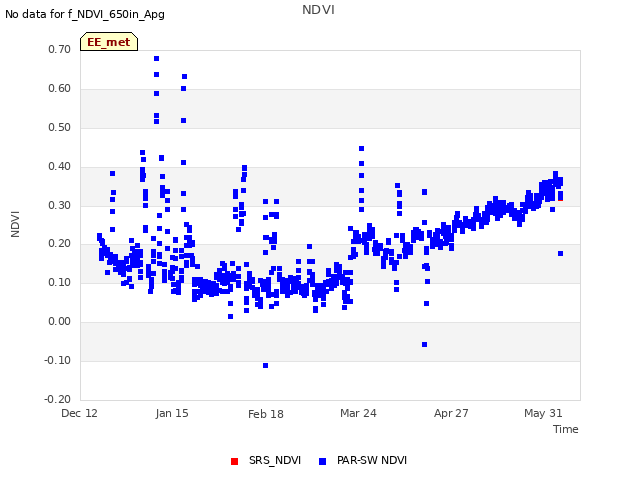Click the red SRS_NDVI legend swatch
This screenshot has width=640, height=480.
point(234,461)
